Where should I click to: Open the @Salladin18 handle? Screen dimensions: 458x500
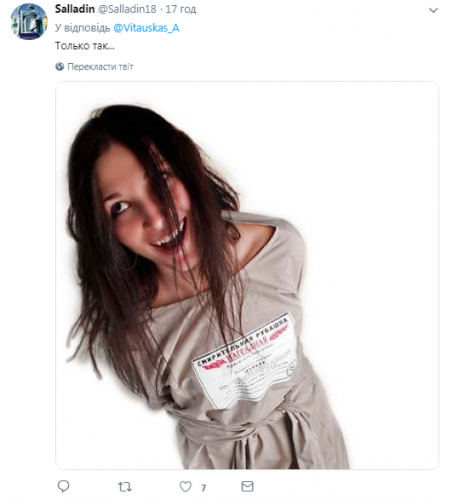coord(127,9)
